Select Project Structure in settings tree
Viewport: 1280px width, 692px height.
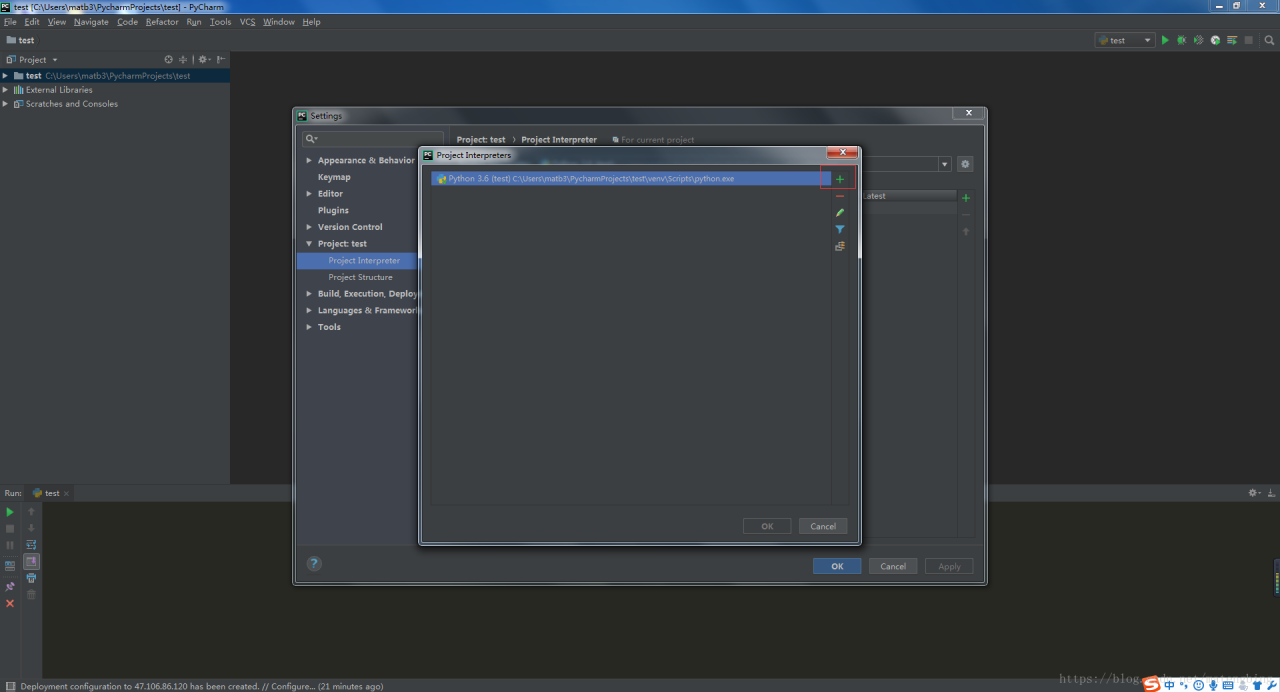pyautogui.click(x=360, y=277)
